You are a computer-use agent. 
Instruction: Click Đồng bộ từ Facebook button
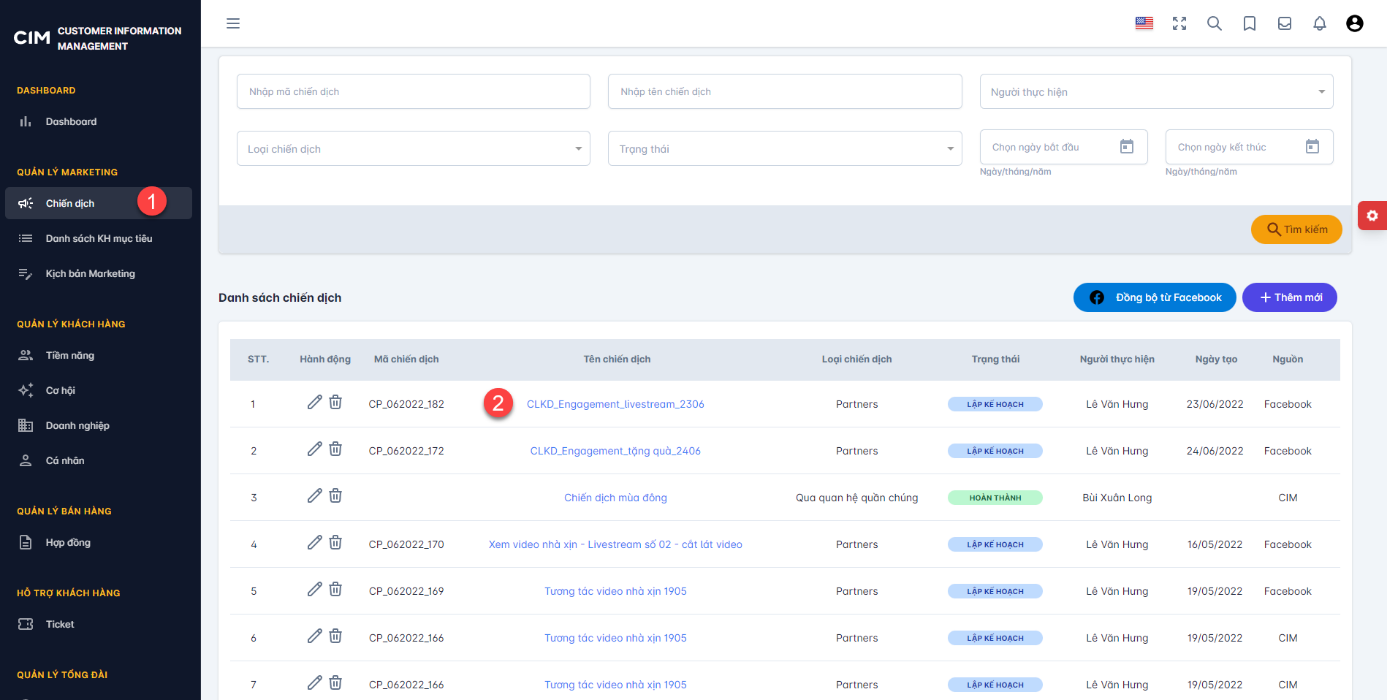[x=1155, y=297]
